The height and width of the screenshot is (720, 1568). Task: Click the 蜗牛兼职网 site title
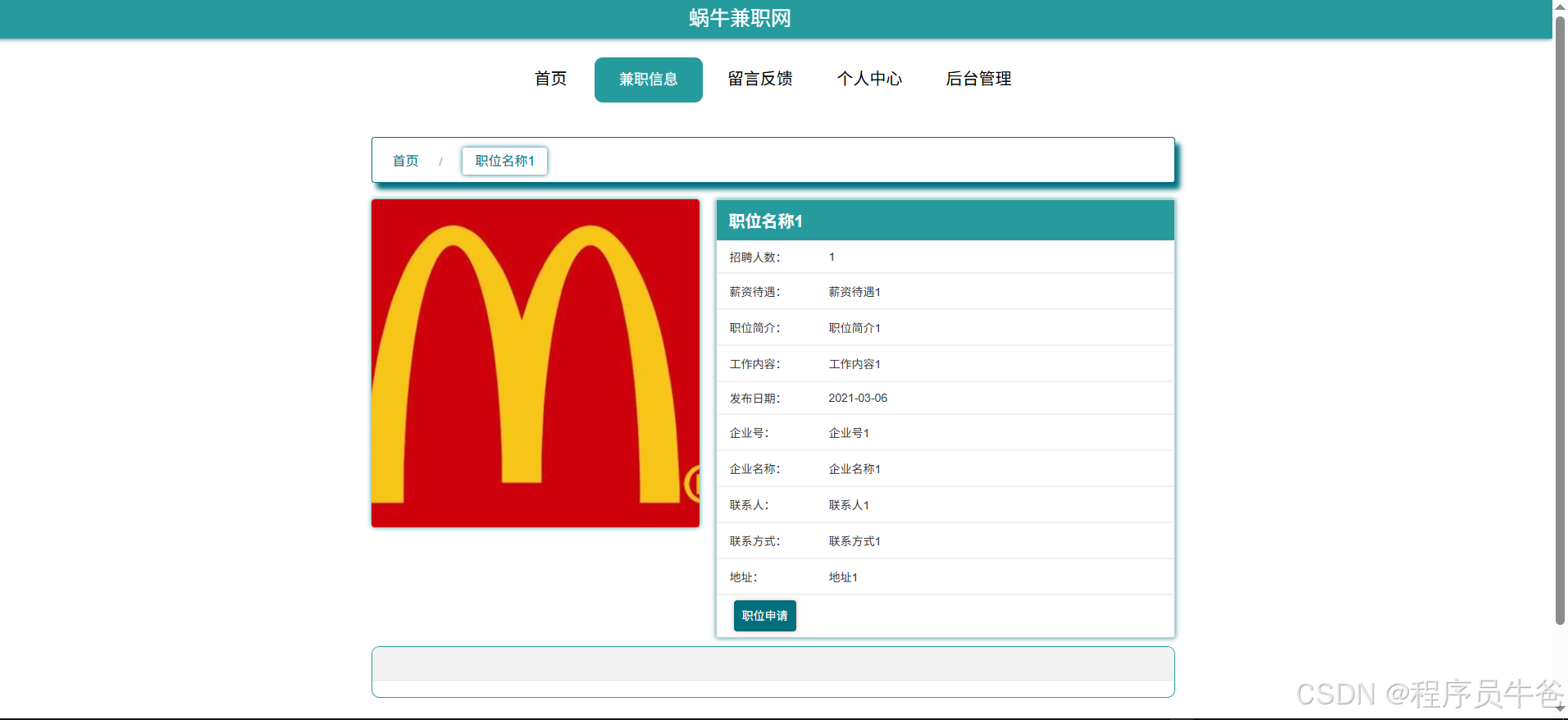click(x=740, y=18)
